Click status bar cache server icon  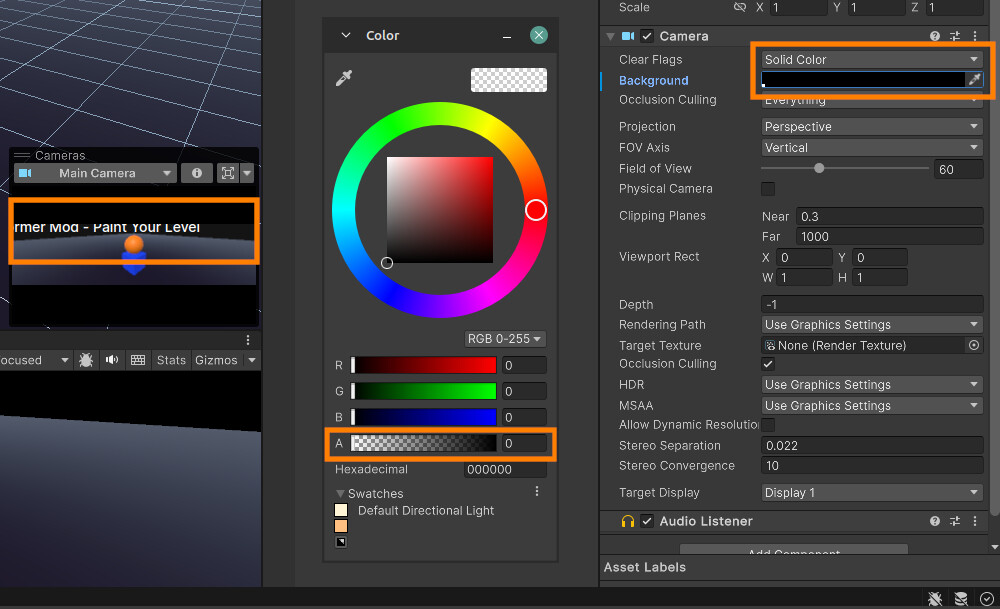(960, 599)
